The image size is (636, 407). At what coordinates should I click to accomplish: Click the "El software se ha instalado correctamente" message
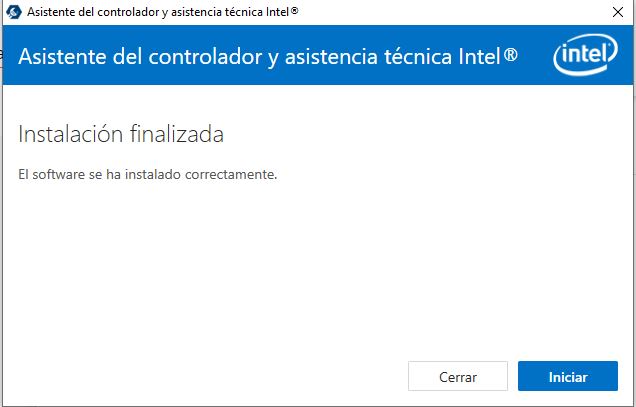pos(147,175)
